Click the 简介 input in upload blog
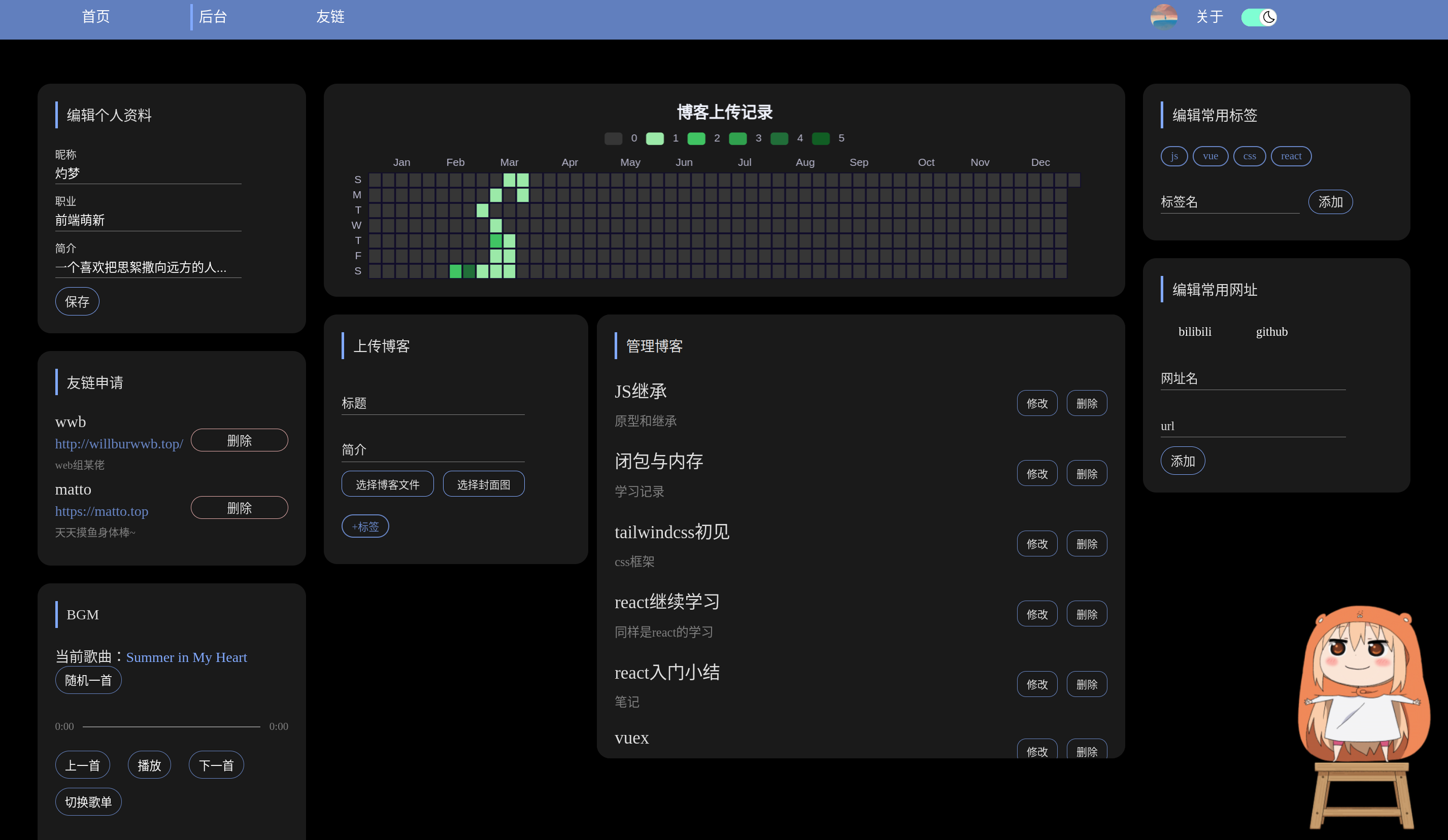 433,450
